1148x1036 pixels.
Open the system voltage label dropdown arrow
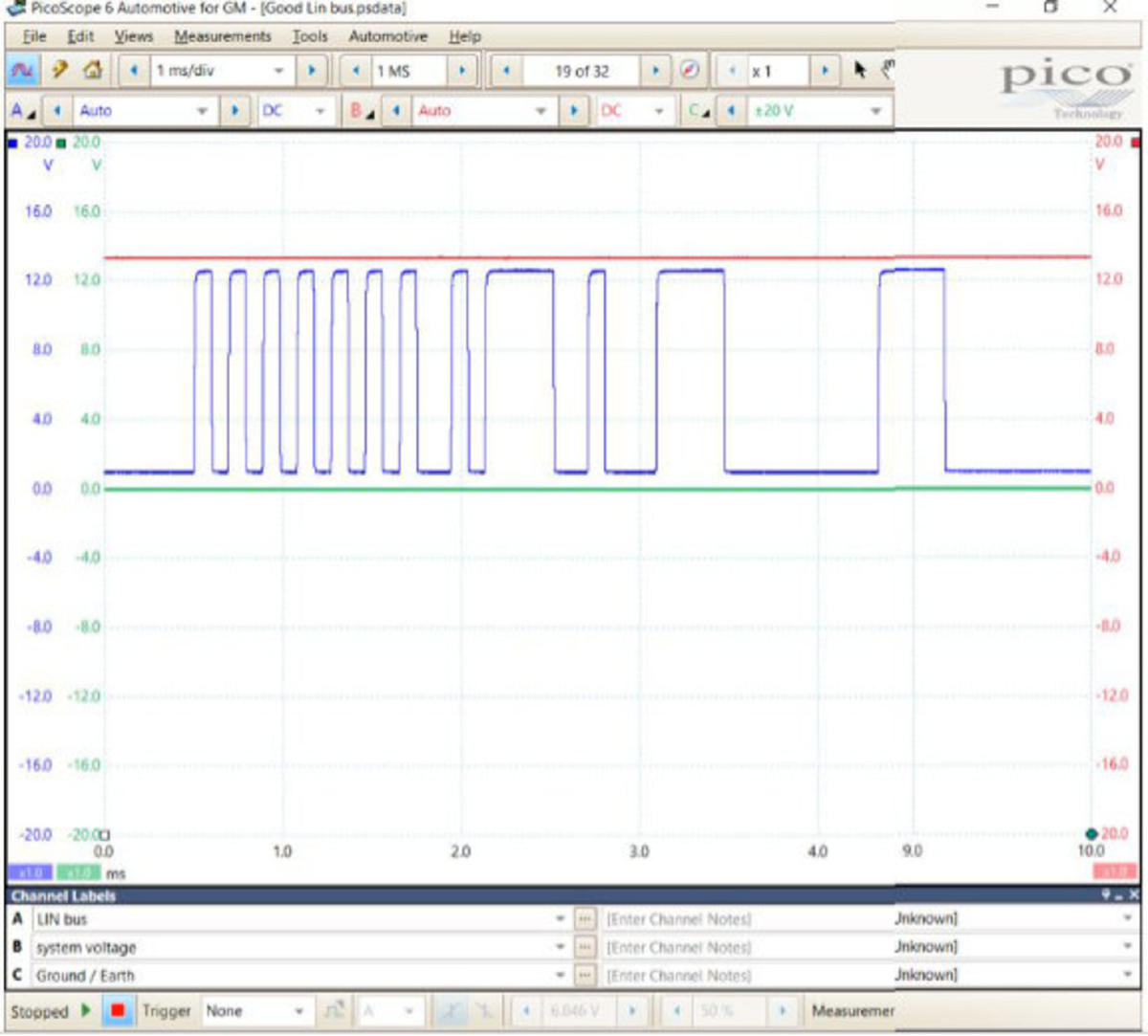pyautogui.click(x=560, y=947)
